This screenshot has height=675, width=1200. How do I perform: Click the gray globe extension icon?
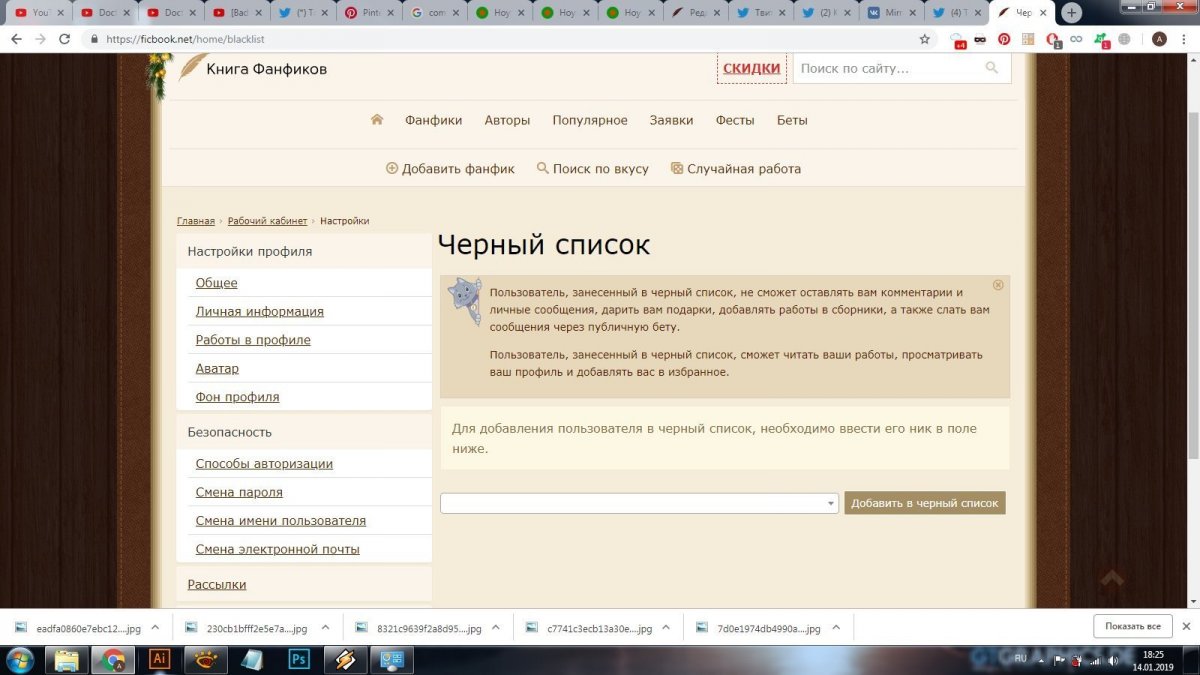pos(1123,39)
